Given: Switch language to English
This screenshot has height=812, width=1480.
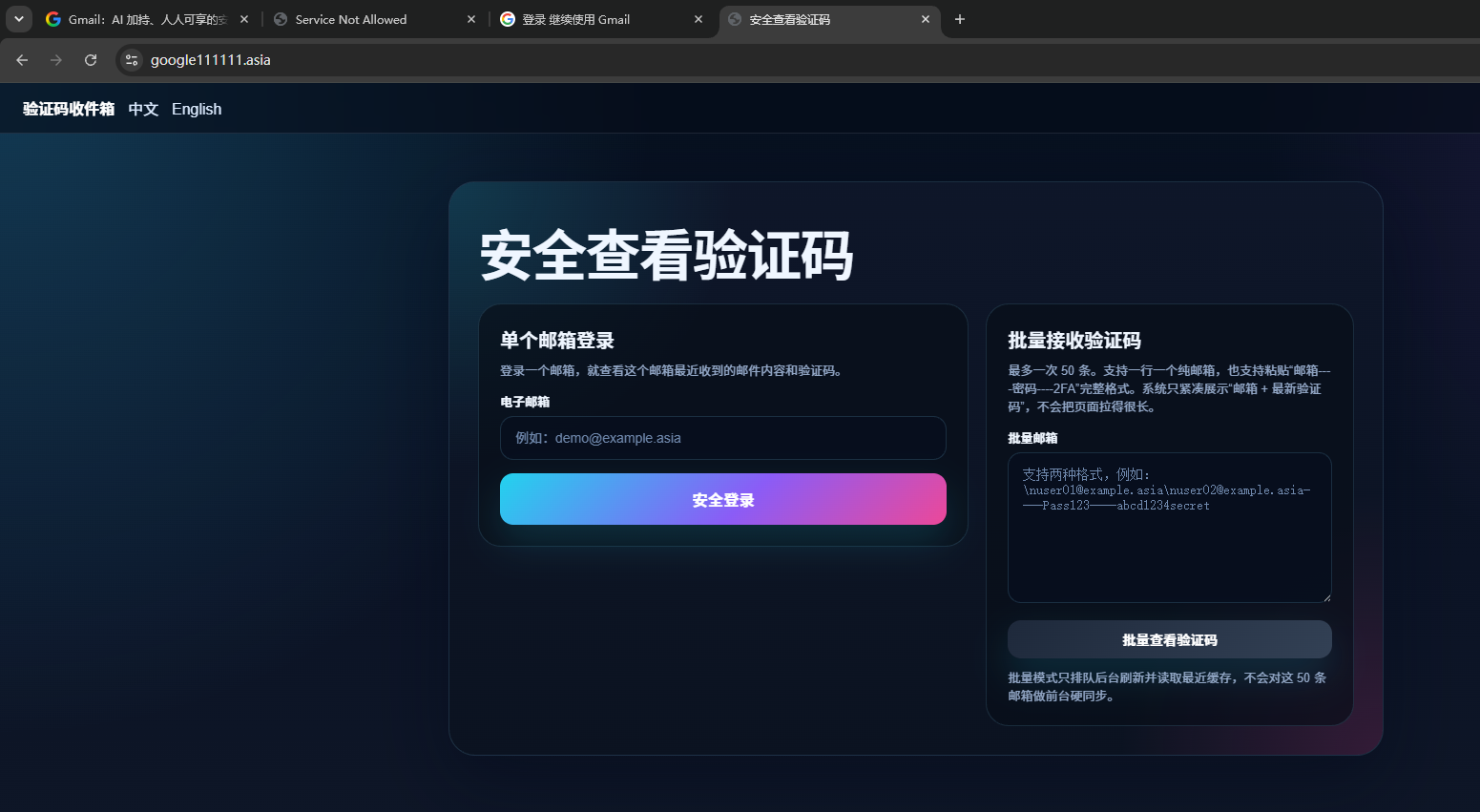Looking at the screenshot, I should click(197, 109).
